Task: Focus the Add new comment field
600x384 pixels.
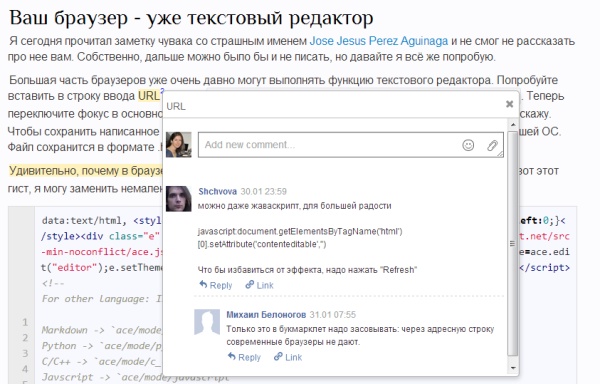Action: tap(351, 145)
